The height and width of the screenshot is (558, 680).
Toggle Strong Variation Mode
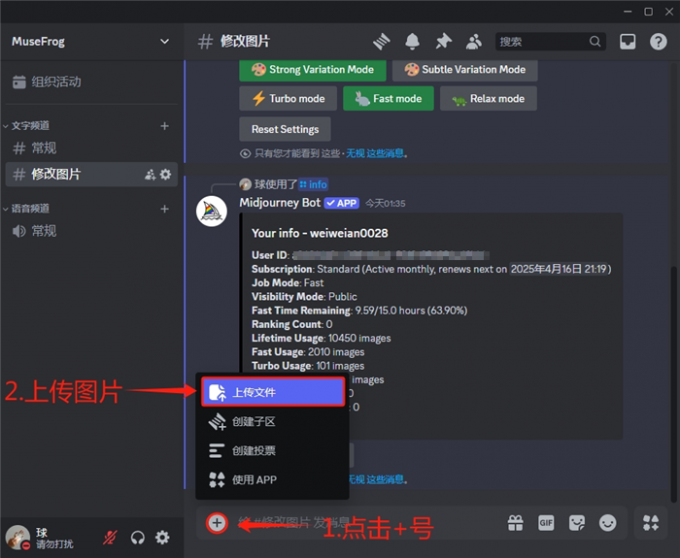pyautogui.click(x=313, y=69)
